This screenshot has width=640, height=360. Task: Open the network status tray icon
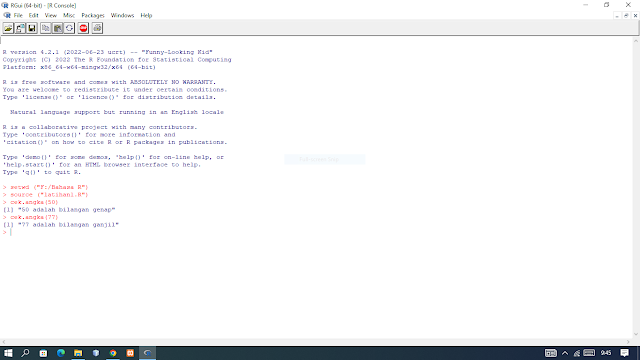click(x=577, y=353)
